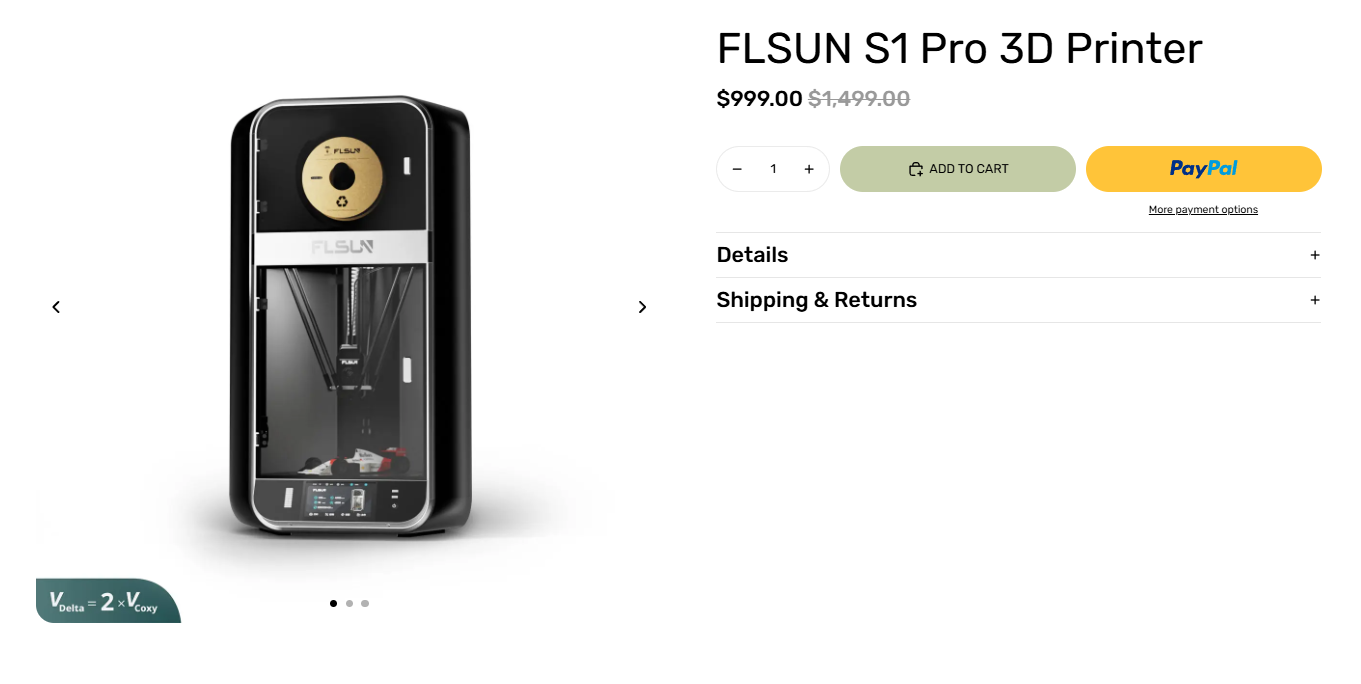Click the plus icon on Details row
The image size is (1361, 684).
(x=1315, y=255)
